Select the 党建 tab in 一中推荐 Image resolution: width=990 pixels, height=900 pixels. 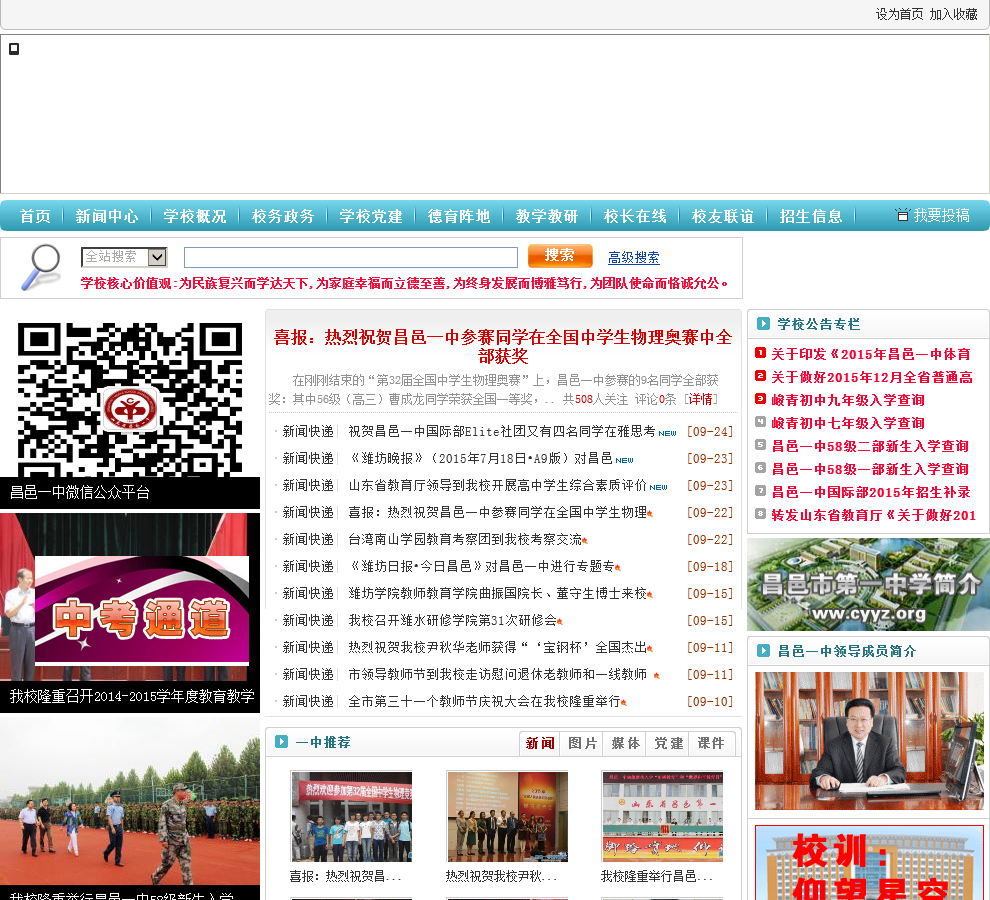pyautogui.click(x=668, y=743)
